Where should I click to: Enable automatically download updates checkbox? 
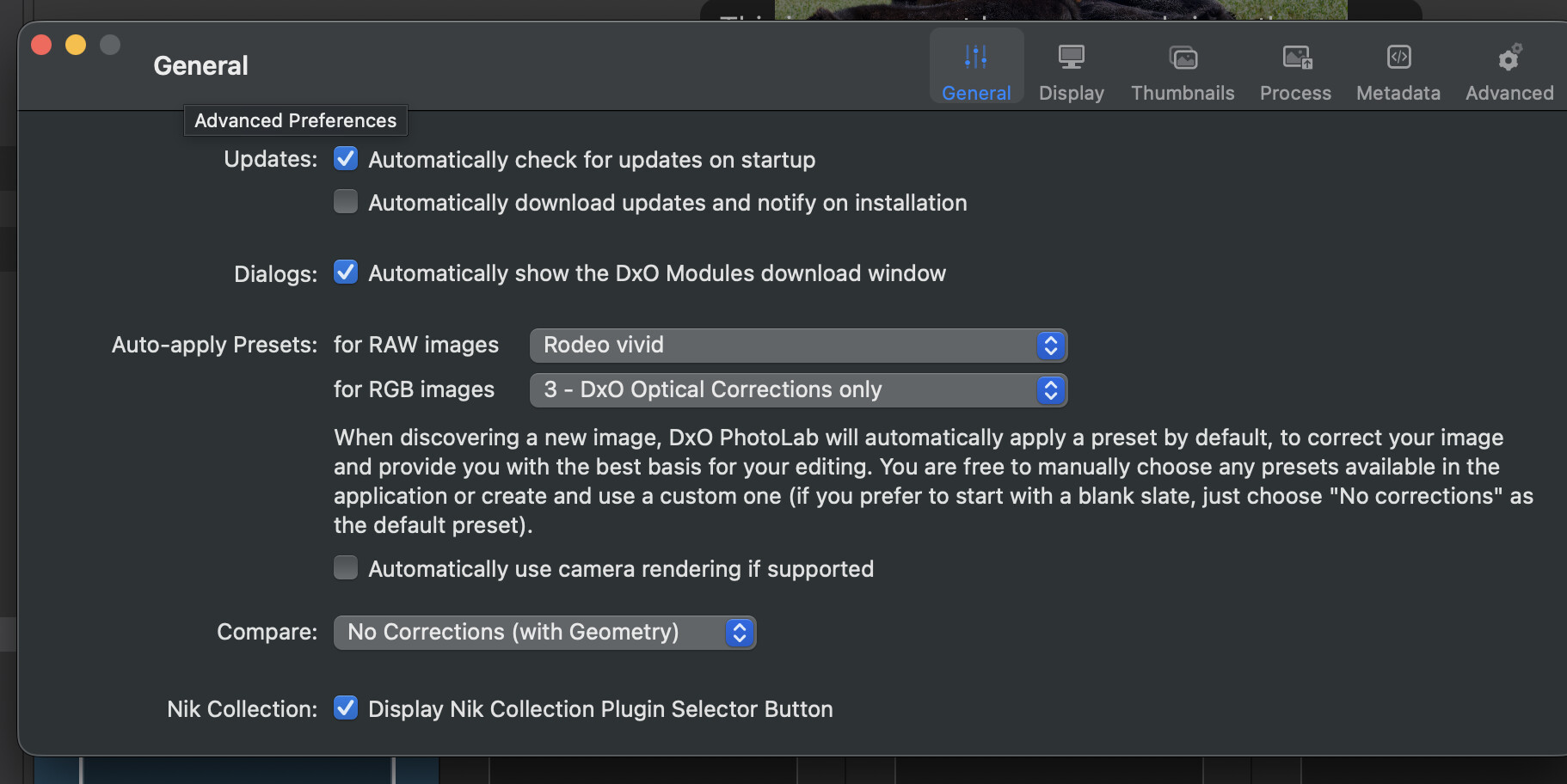(346, 201)
